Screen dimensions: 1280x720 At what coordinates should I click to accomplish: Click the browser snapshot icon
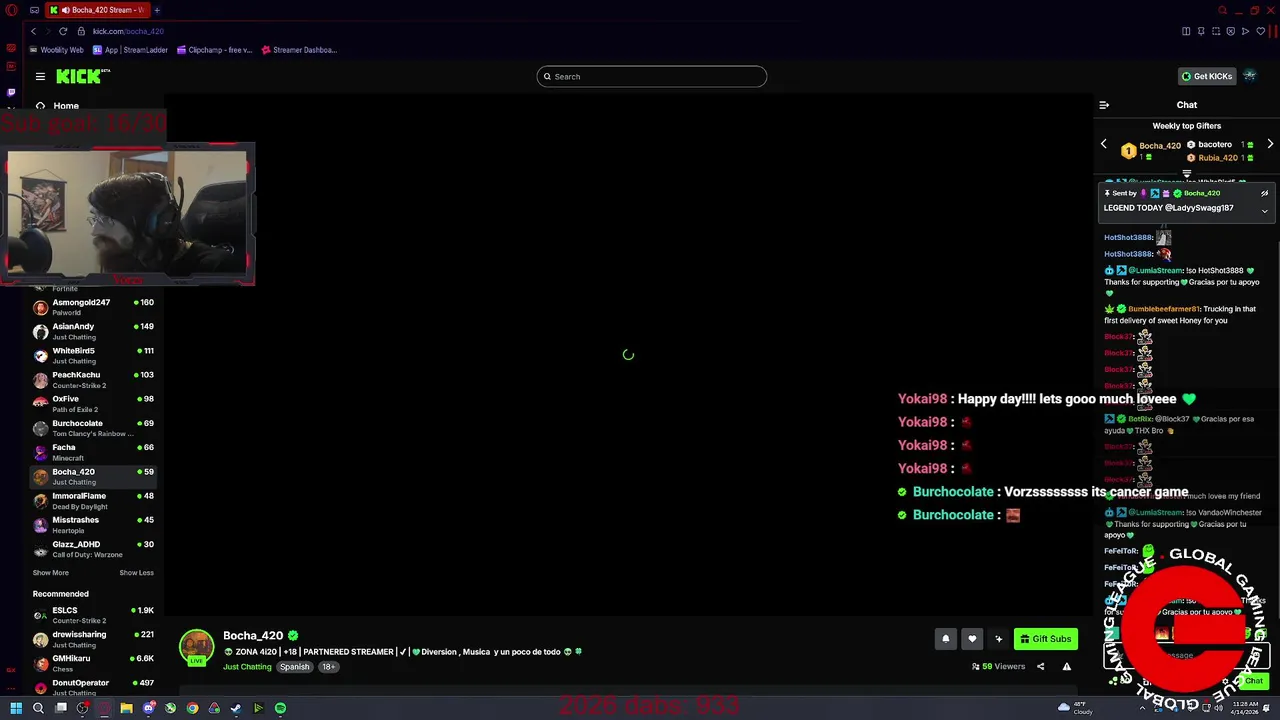point(1216,31)
